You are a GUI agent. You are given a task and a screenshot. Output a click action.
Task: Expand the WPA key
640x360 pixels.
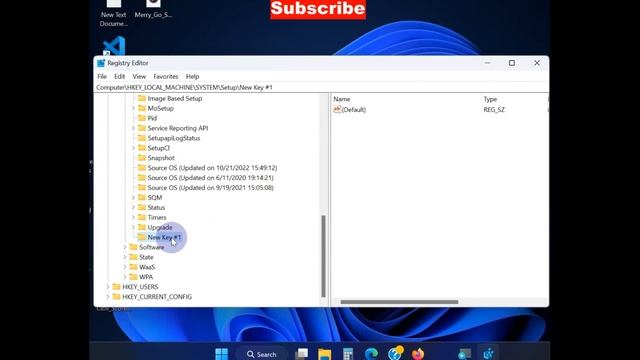point(125,277)
